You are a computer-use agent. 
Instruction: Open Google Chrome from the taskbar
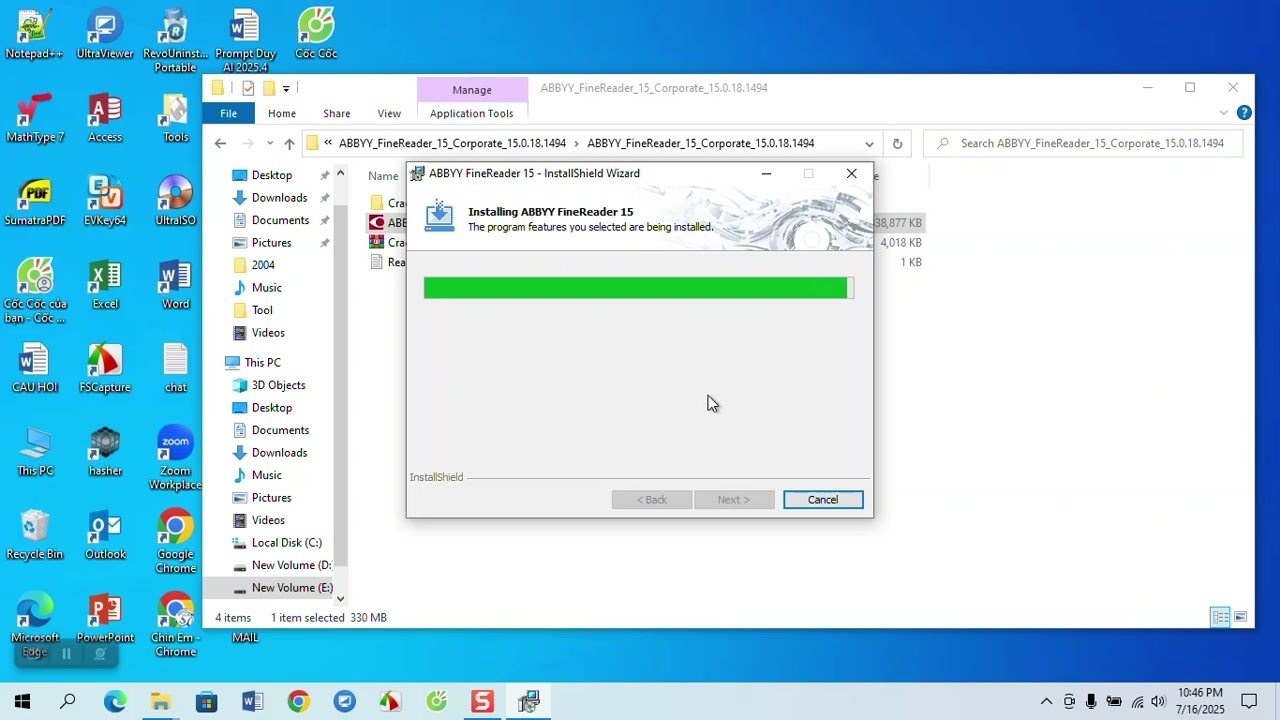tap(298, 702)
